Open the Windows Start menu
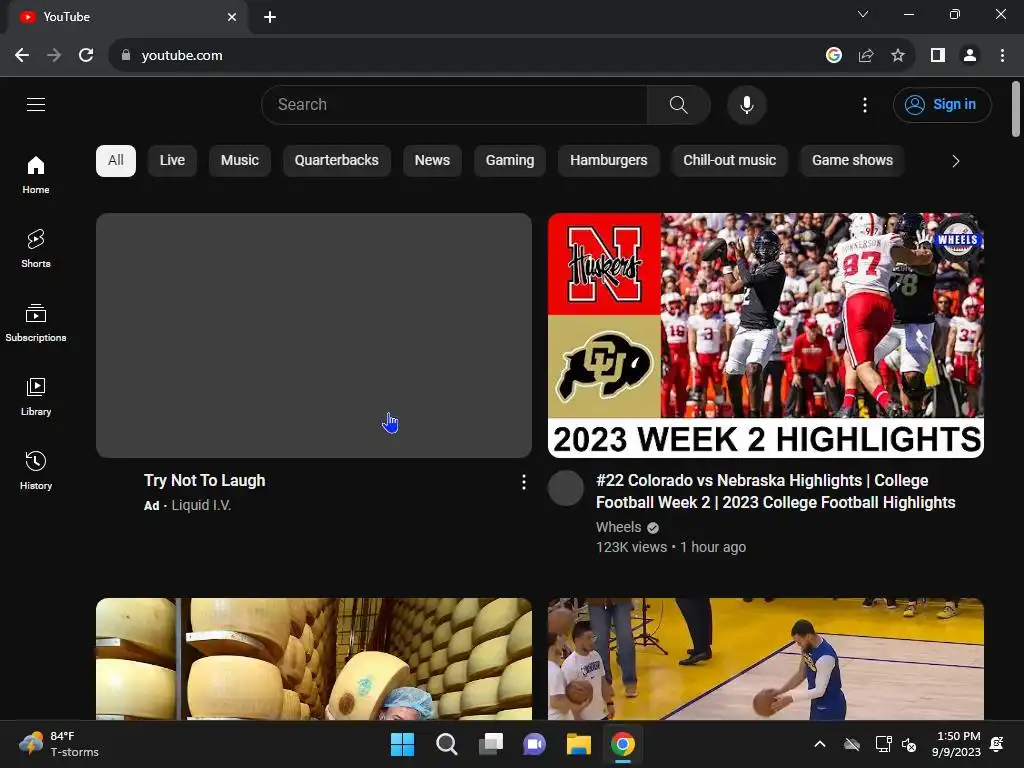1024x768 pixels. pos(402,744)
